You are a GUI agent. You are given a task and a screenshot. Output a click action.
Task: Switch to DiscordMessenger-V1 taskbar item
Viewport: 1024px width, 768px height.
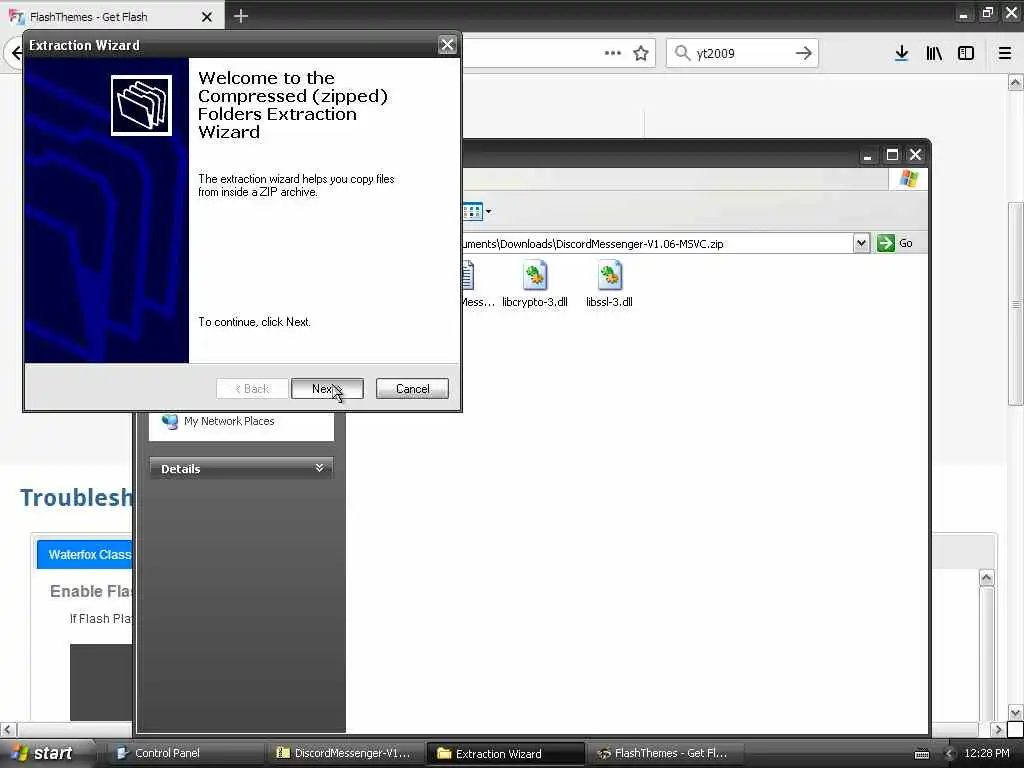click(346, 753)
